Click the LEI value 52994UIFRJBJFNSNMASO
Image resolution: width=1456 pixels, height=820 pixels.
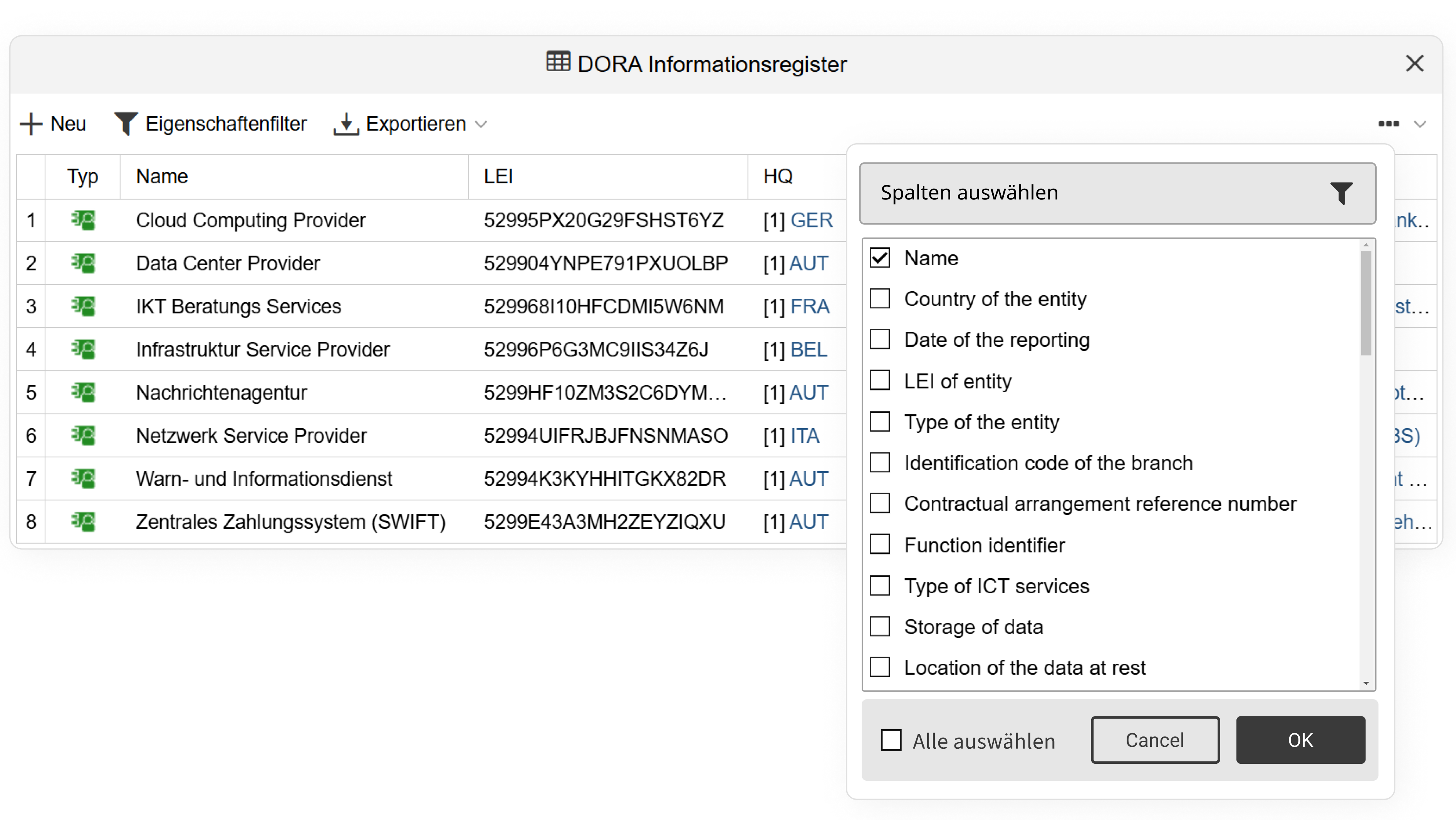coord(606,435)
